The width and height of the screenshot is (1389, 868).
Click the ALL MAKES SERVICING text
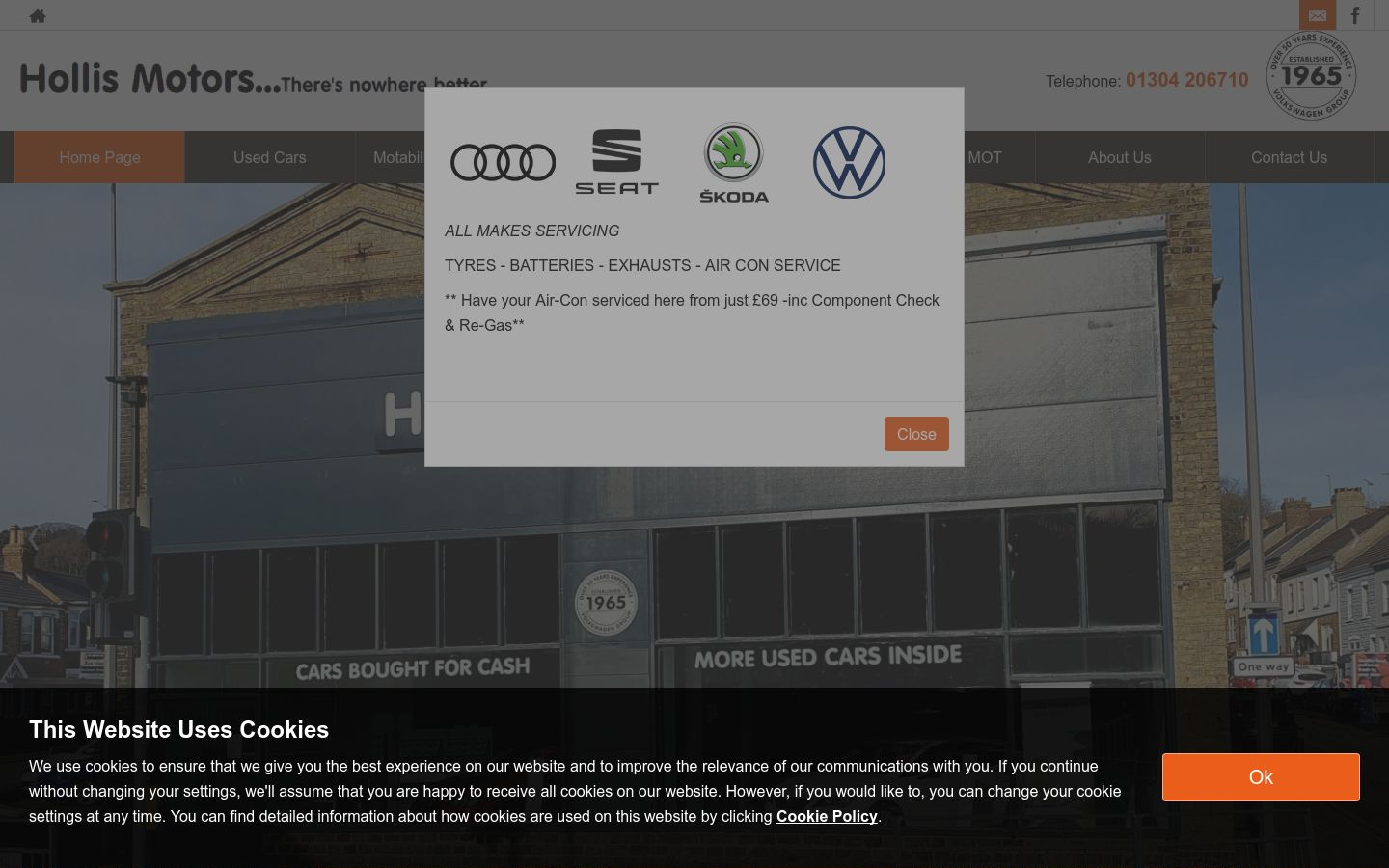pyautogui.click(x=532, y=231)
